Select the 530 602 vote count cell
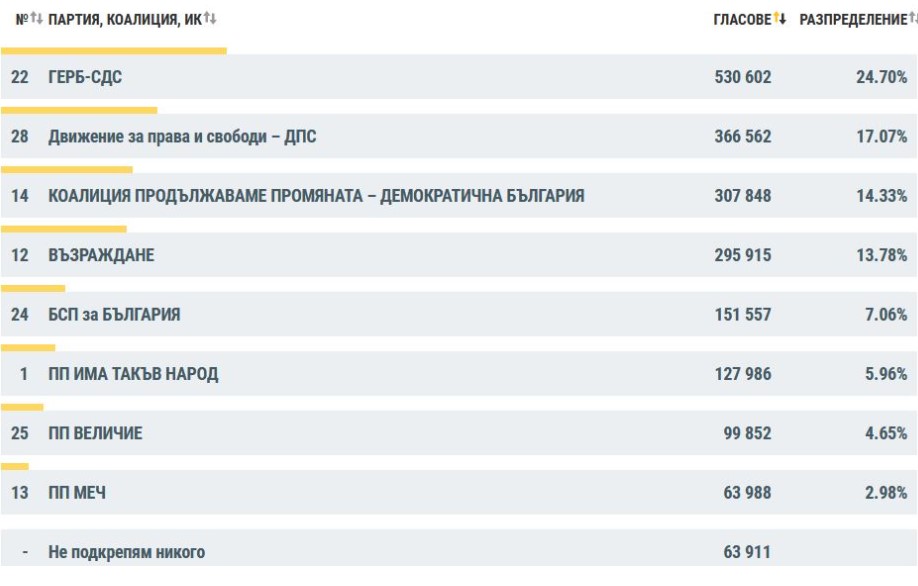Viewport: 918px width, 586px height. coord(743,76)
